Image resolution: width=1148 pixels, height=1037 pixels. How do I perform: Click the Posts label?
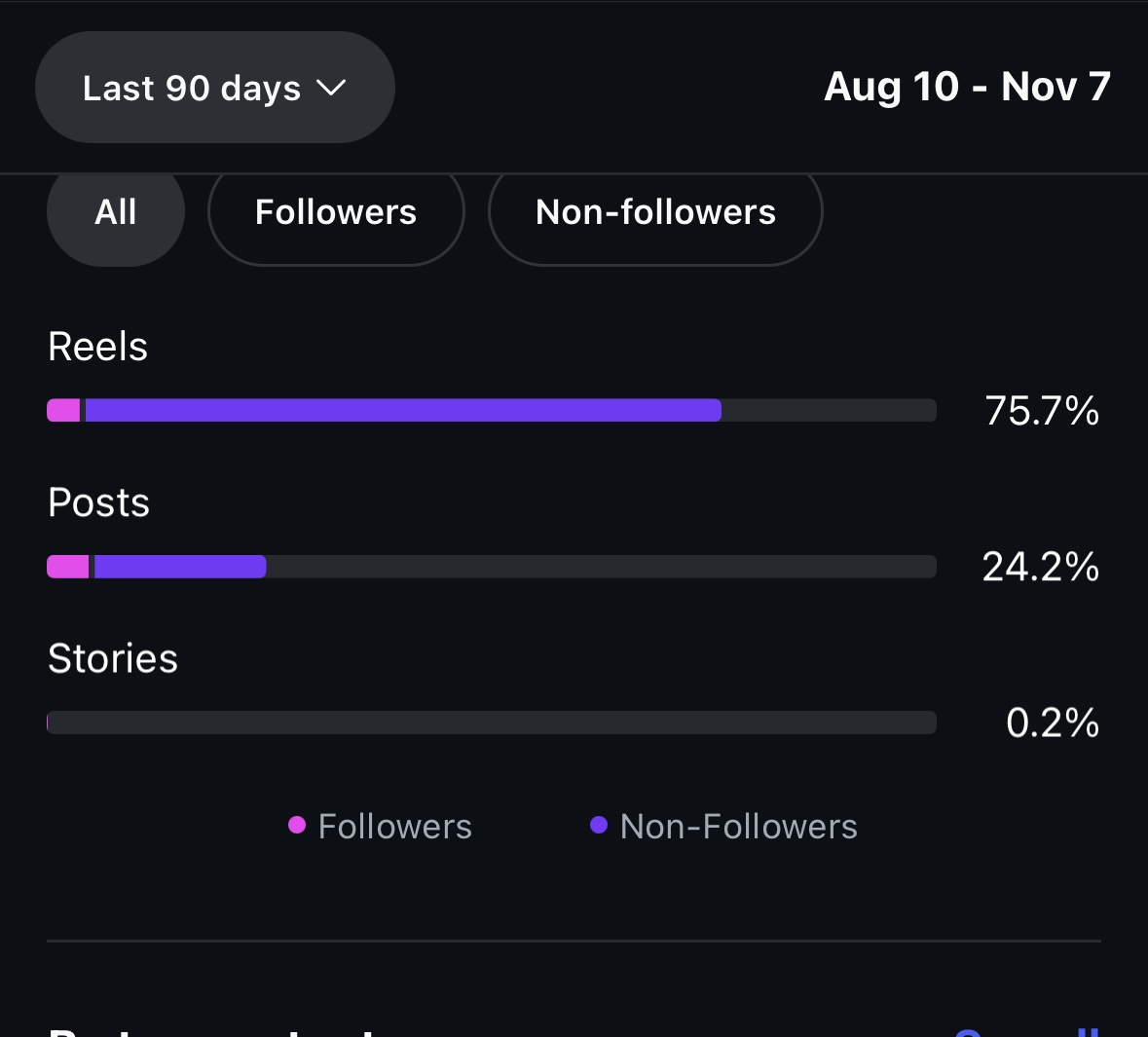(x=99, y=502)
